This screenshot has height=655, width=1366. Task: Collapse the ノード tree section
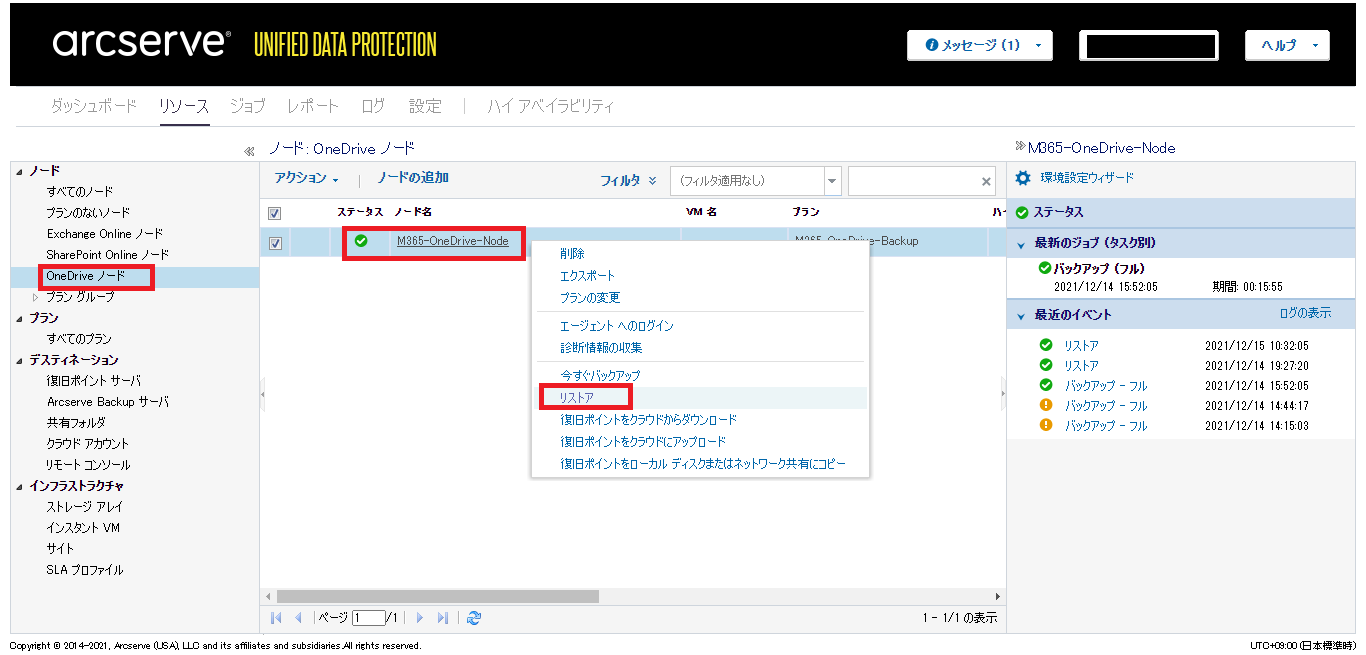coord(20,171)
